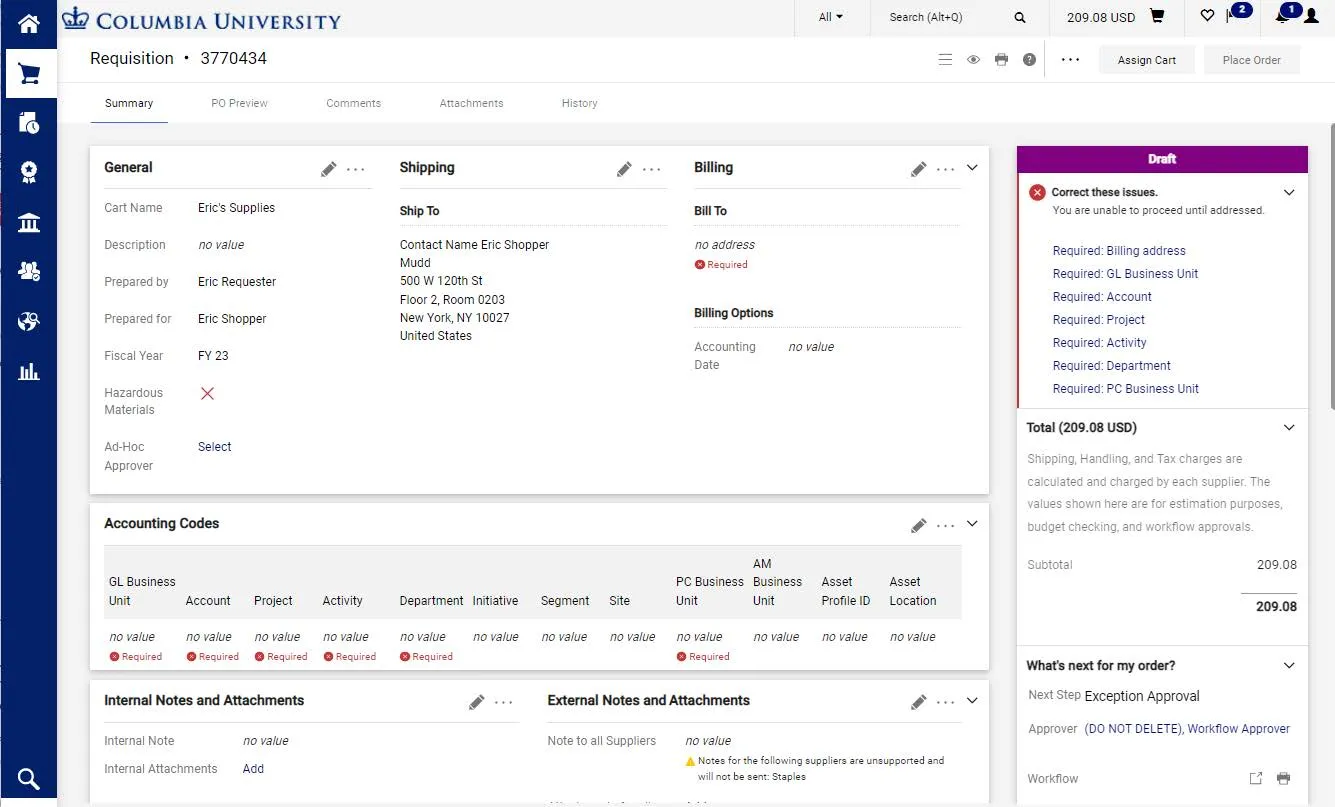Select an Ad-Hoc Approver link
The height and width of the screenshot is (807, 1335).
click(x=215, y=447)
